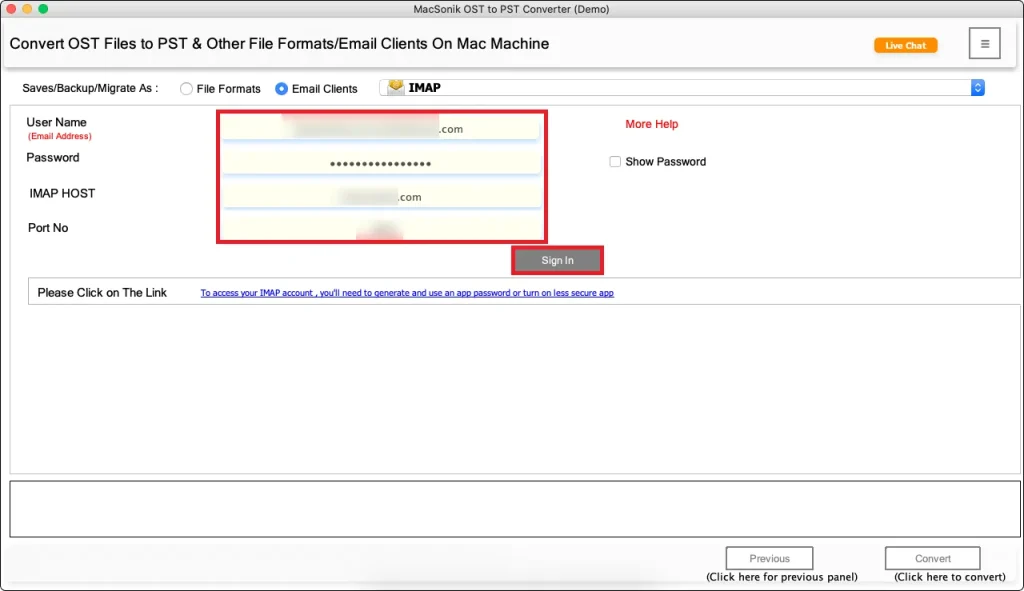Select the File Formats radio option
This screenshot has height=591, width=1024.
click(x=187, y=89)
